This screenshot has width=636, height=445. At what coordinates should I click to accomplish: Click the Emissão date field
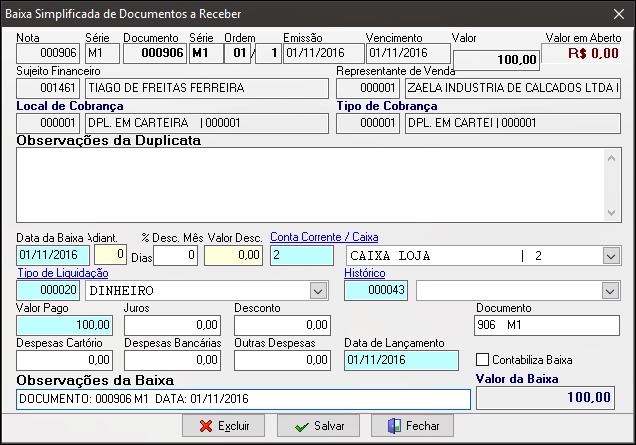tap(323, 53)
